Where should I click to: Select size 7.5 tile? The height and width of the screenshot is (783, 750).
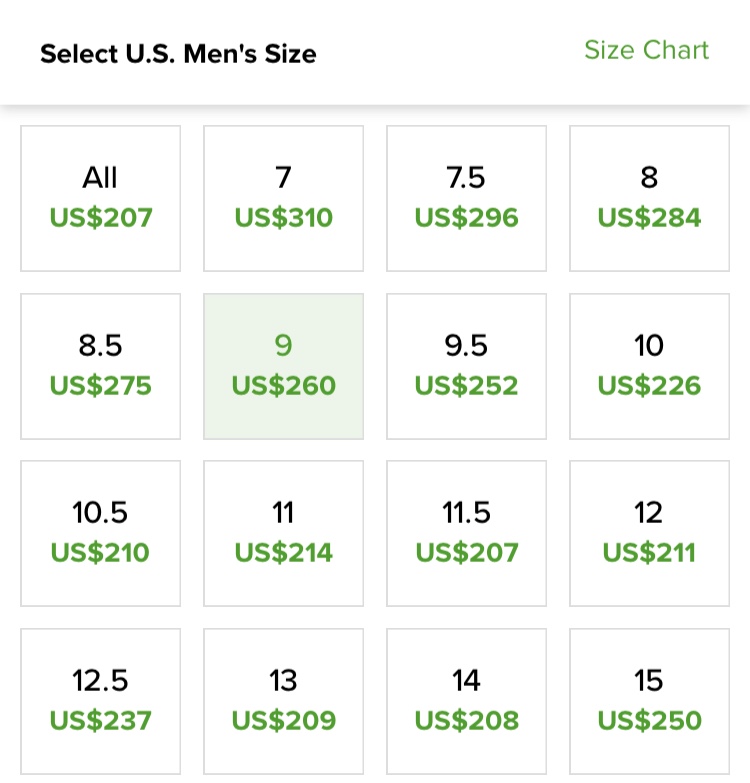click(467, 198)
